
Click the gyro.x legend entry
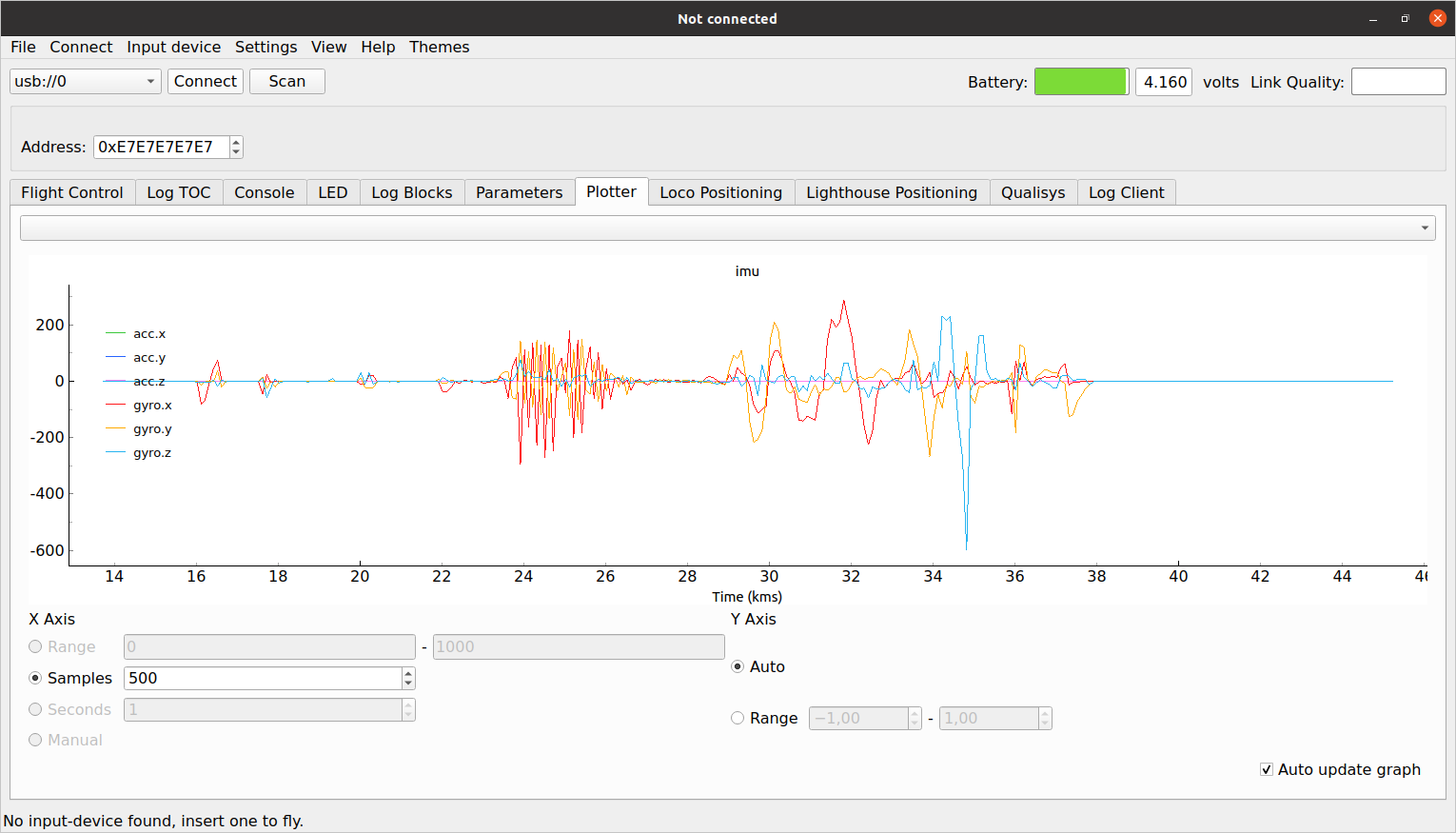click(x=152, y=406)
